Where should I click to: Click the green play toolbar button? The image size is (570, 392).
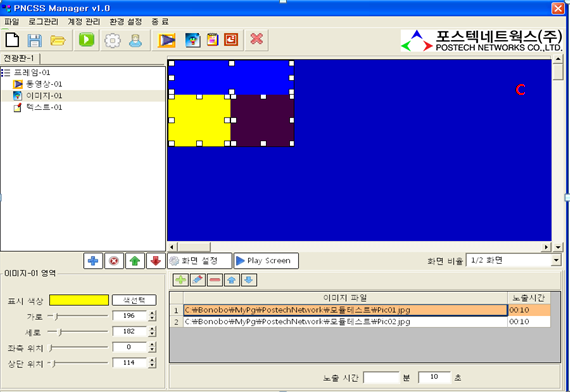coord(87,39)
